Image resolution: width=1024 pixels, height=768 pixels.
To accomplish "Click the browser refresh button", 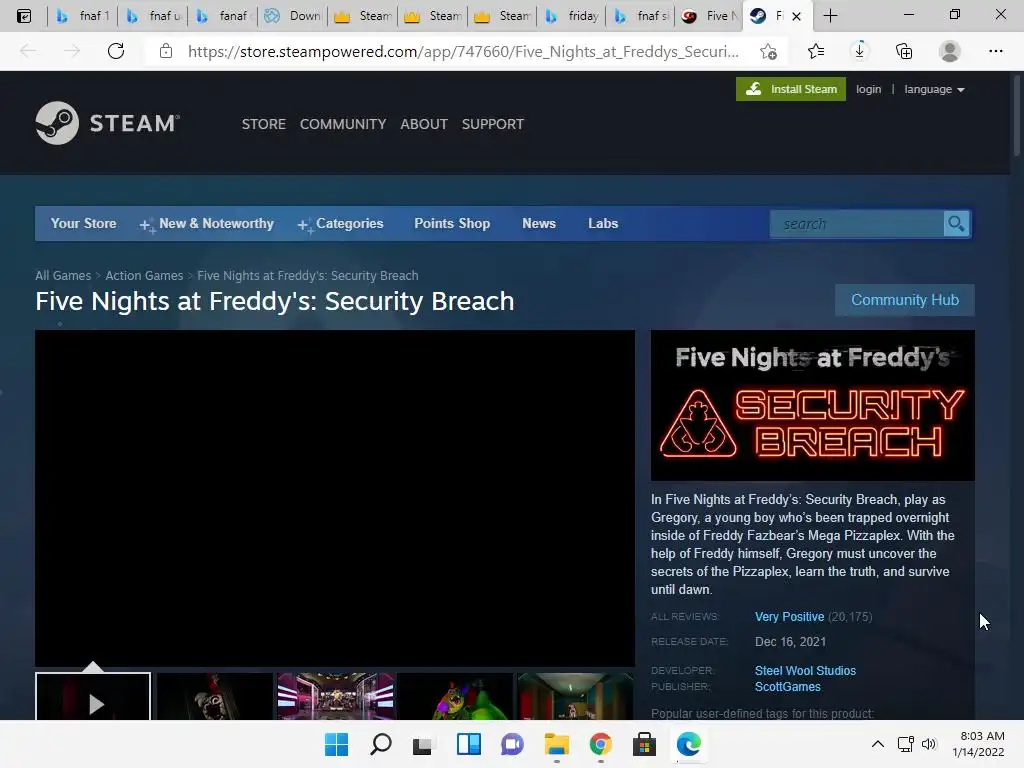I will coord(116,51).
